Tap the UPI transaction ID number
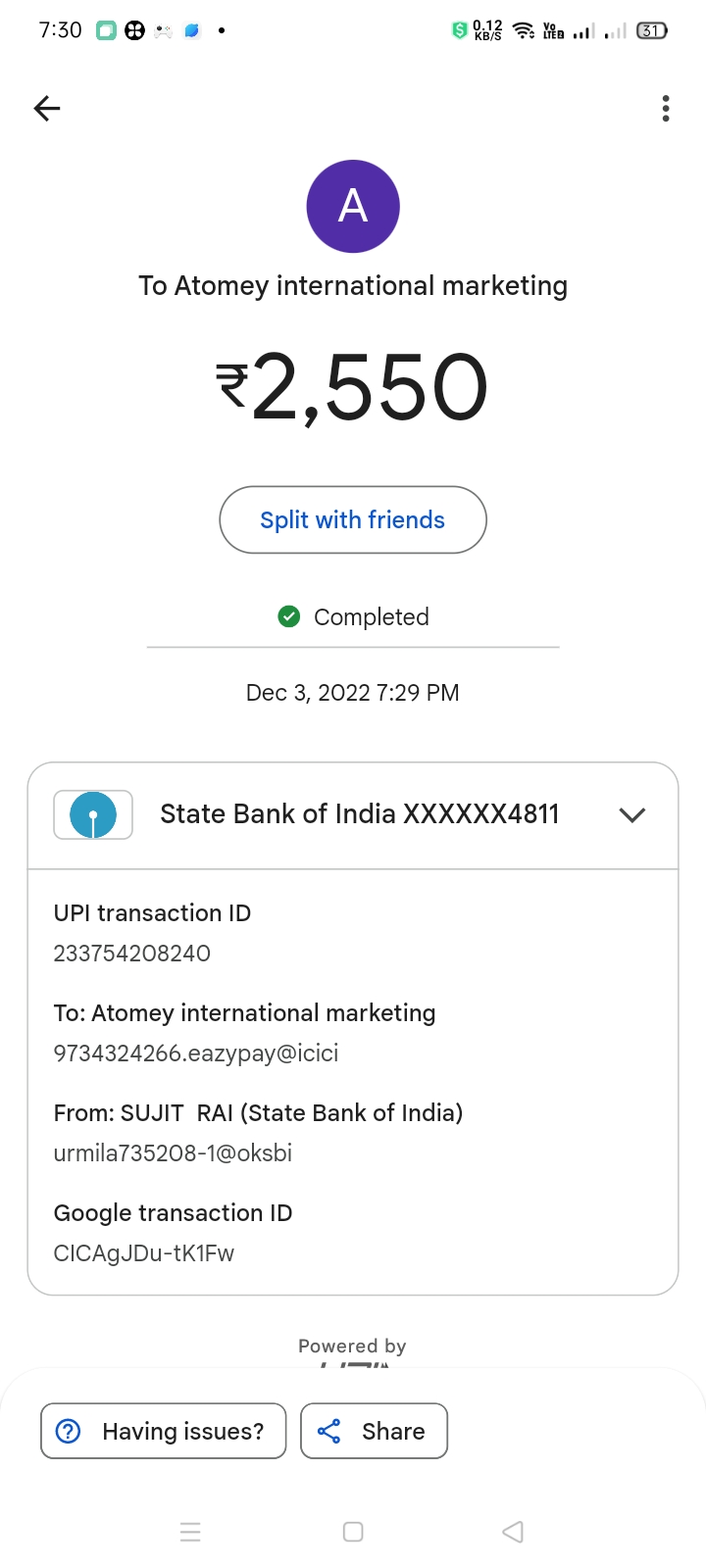 tap(132, 954)
